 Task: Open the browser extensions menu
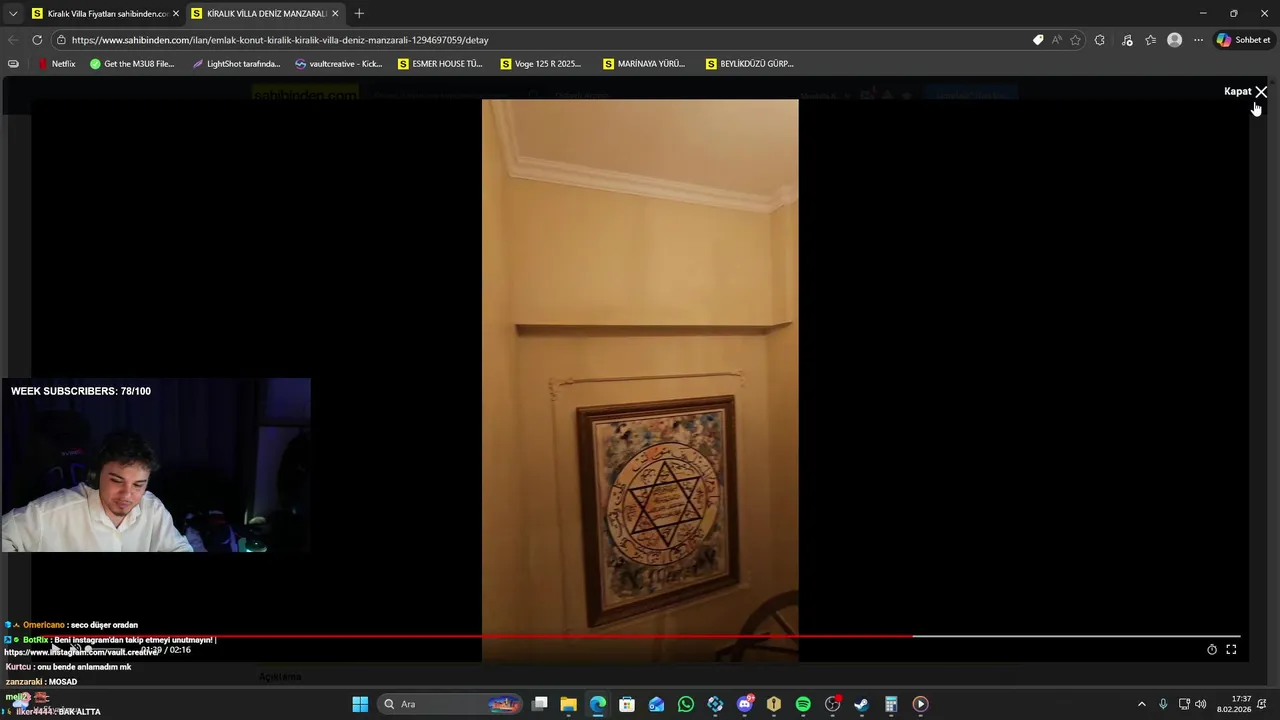tap(1100, 40)
